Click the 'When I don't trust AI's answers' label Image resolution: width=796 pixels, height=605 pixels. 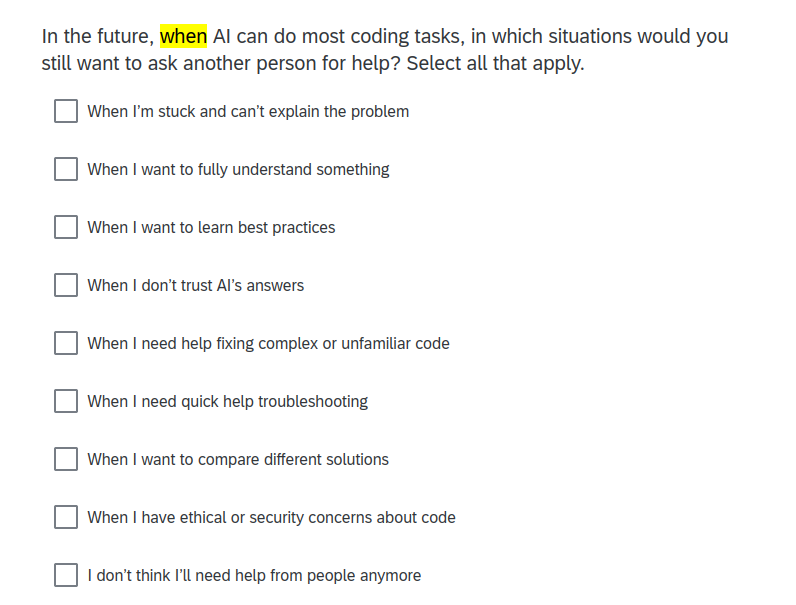(195, 285)
